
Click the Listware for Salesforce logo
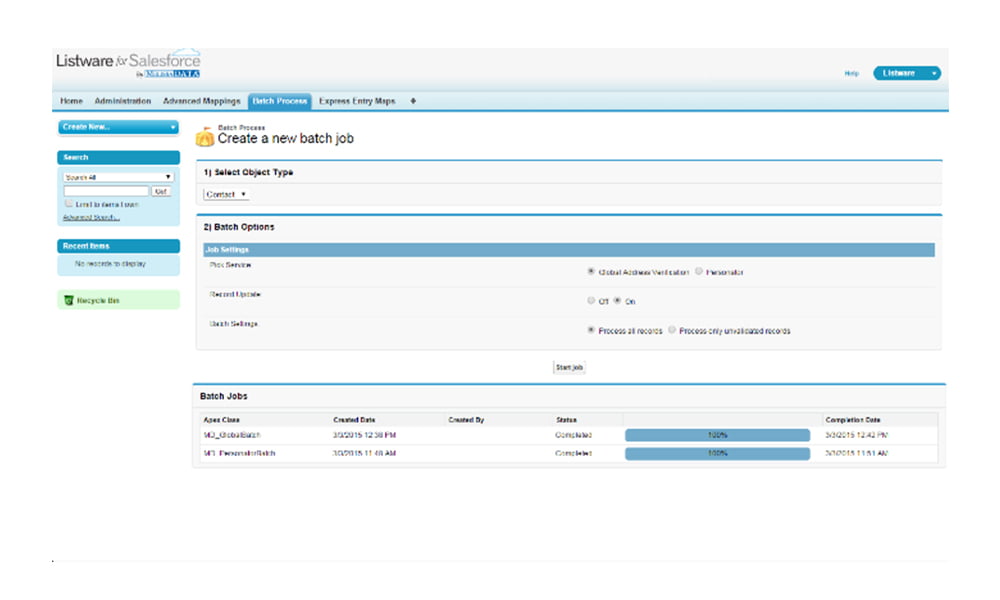pyautogui.click(x=128, y=63)
